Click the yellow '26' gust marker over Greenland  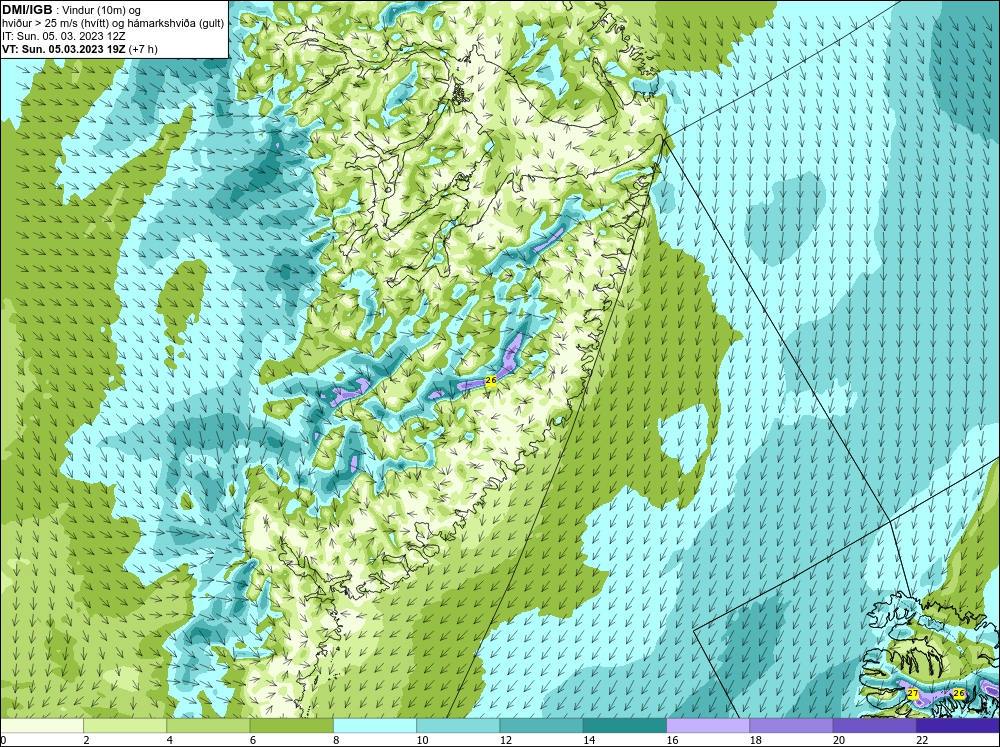[x=490, y=380]
